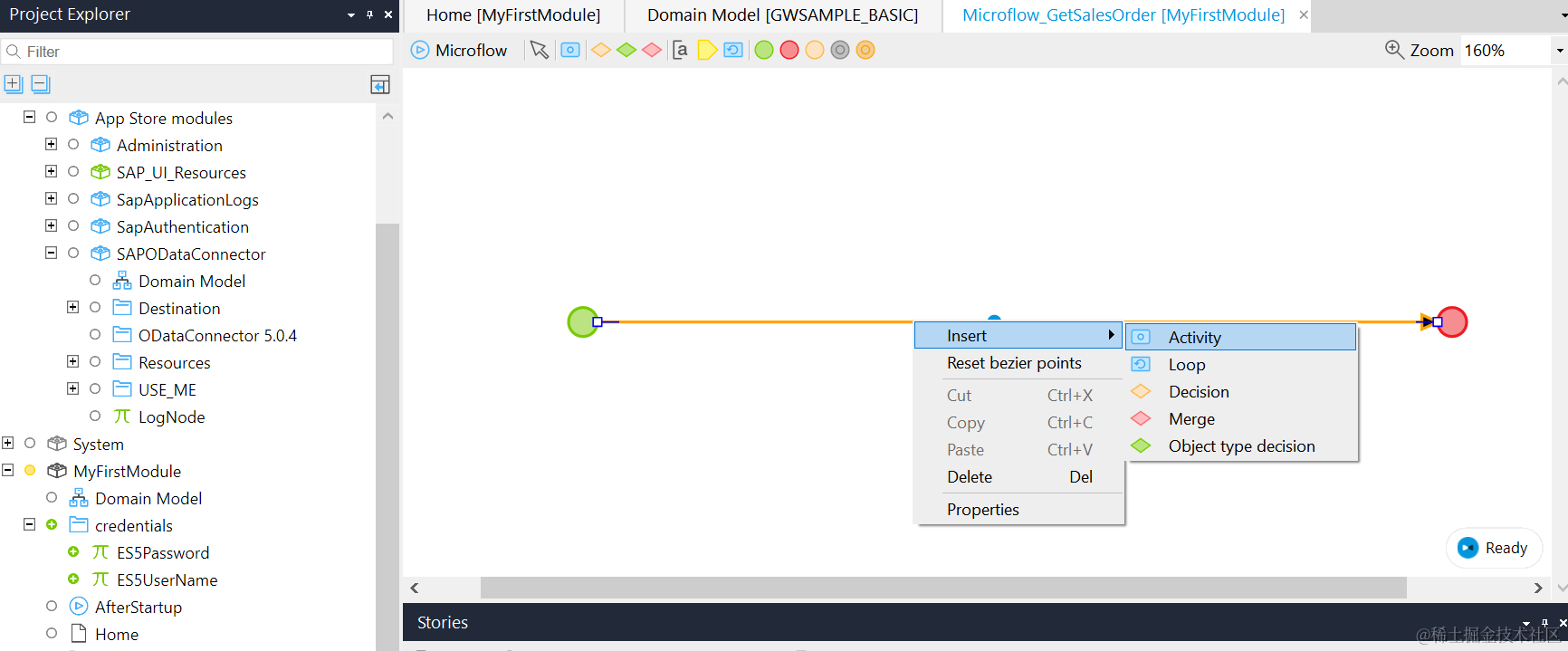Expand the Administration module
Viewport: 1568px width, 651px height.
click(51, 144)
